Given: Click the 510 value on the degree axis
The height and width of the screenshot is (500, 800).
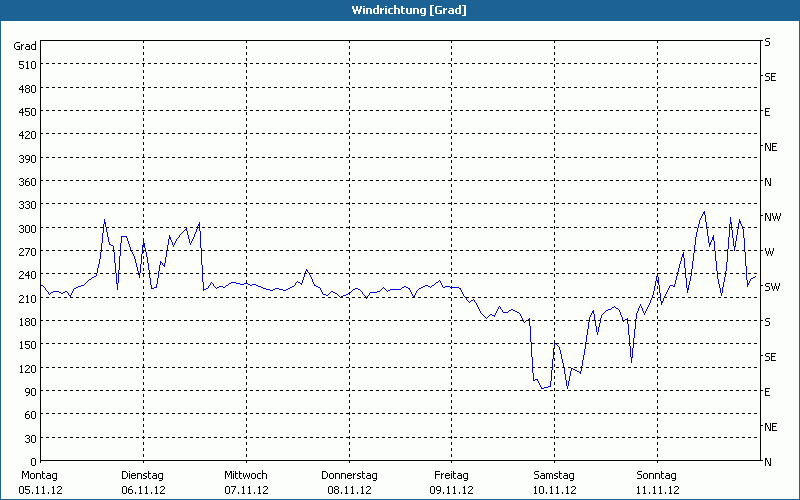Looking at the screenshot, I should [x=28, y=65].
